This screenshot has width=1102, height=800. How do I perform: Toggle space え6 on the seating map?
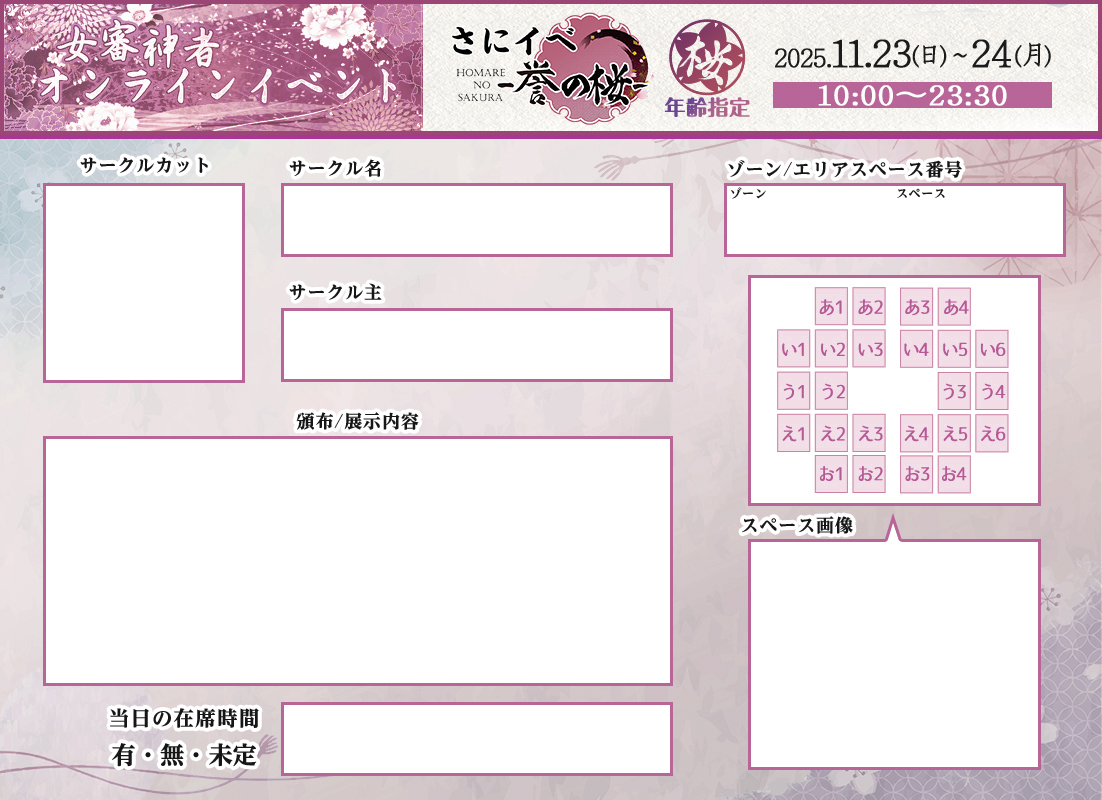tap(992, 433)
